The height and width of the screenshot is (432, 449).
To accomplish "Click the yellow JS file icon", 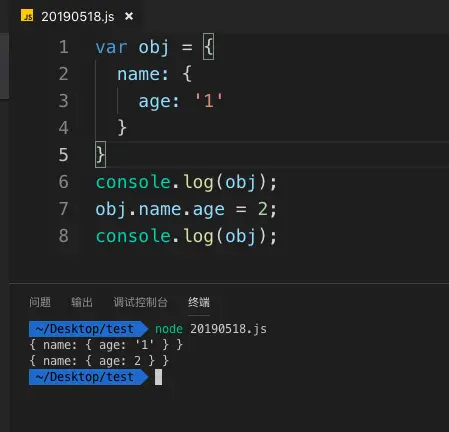I will 27,16.
